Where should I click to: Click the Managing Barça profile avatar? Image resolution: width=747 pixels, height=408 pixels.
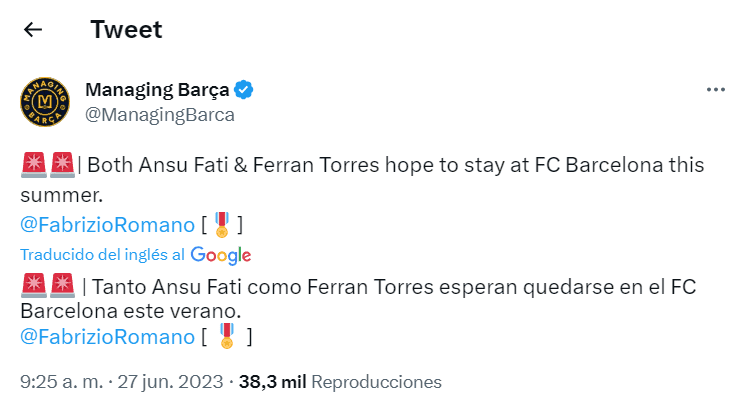click(45, 103)
